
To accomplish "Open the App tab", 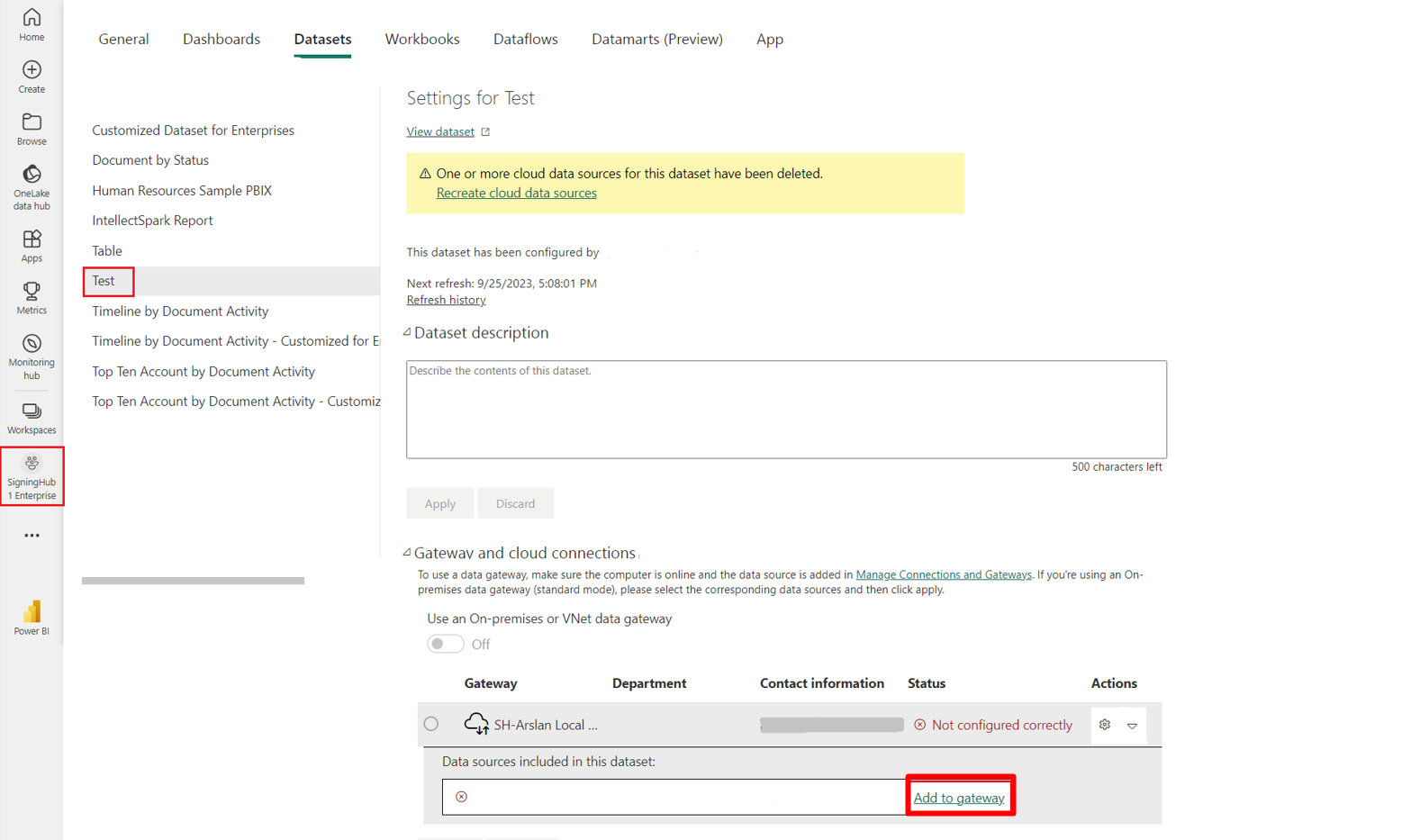I will click(x=770, y=39).
